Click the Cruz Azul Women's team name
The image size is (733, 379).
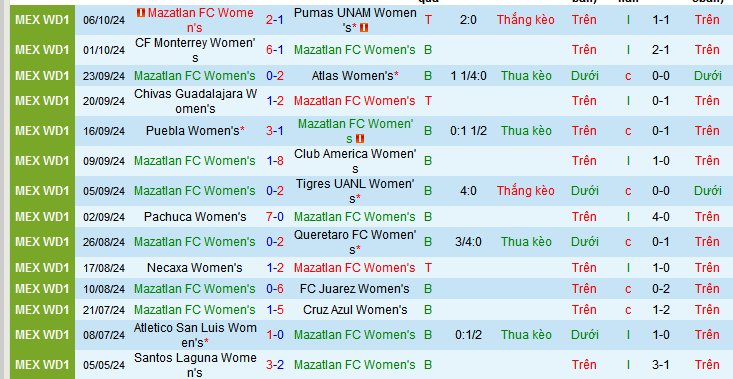tap(355, 310)
